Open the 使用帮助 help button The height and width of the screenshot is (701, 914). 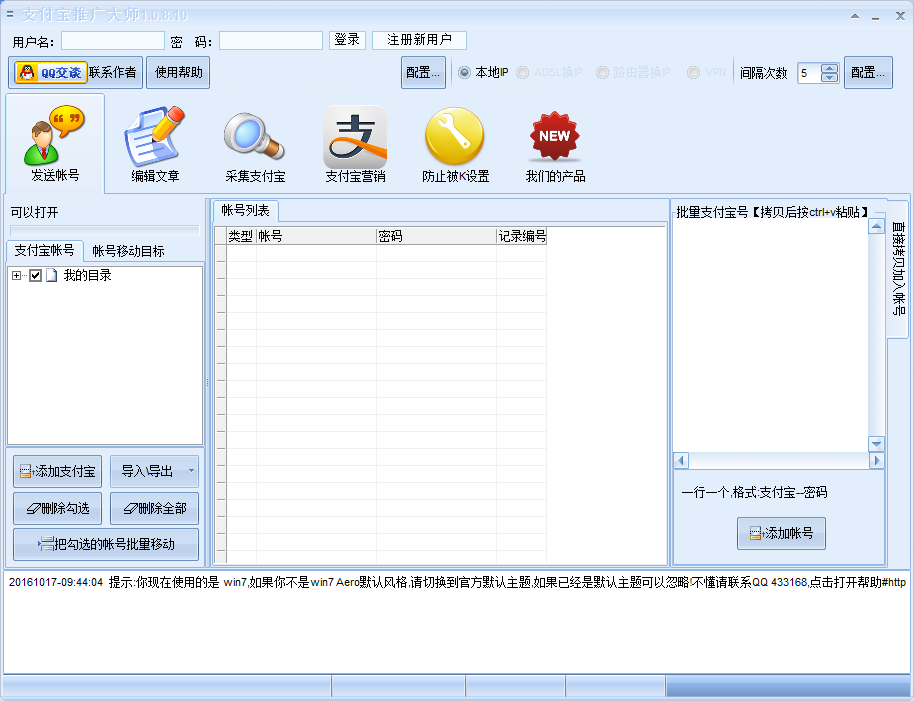click(x=178, y=72)
